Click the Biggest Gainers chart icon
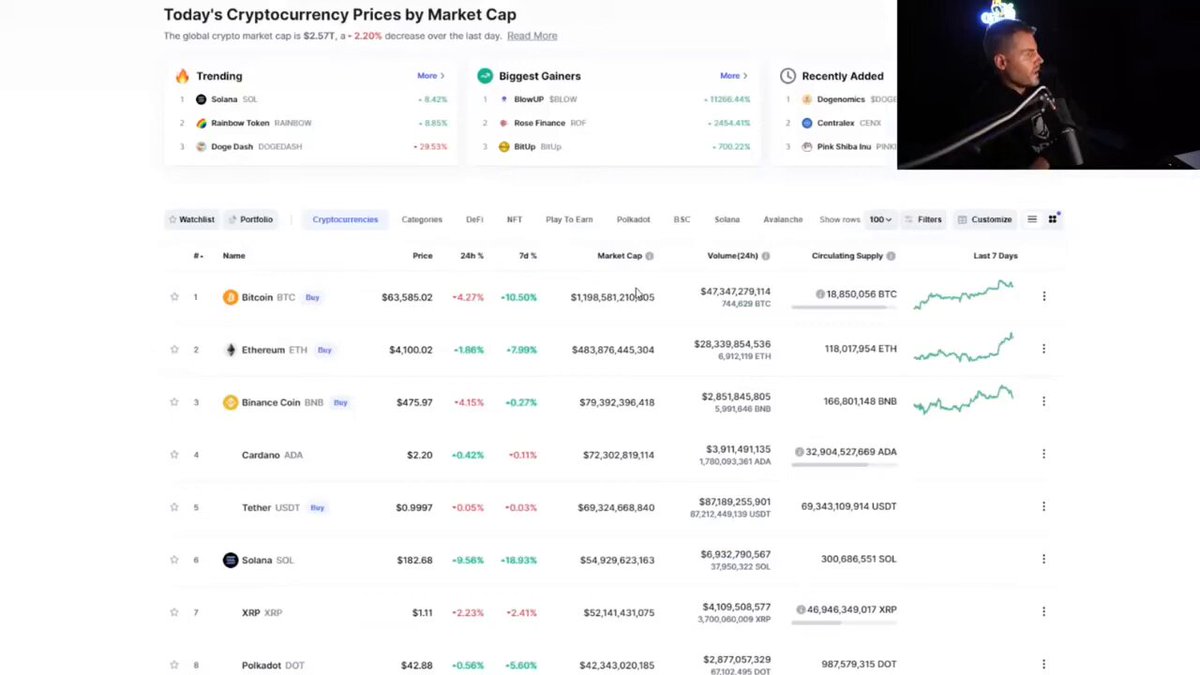Viewport: 1200px width, 675px height. coord(485,76)
